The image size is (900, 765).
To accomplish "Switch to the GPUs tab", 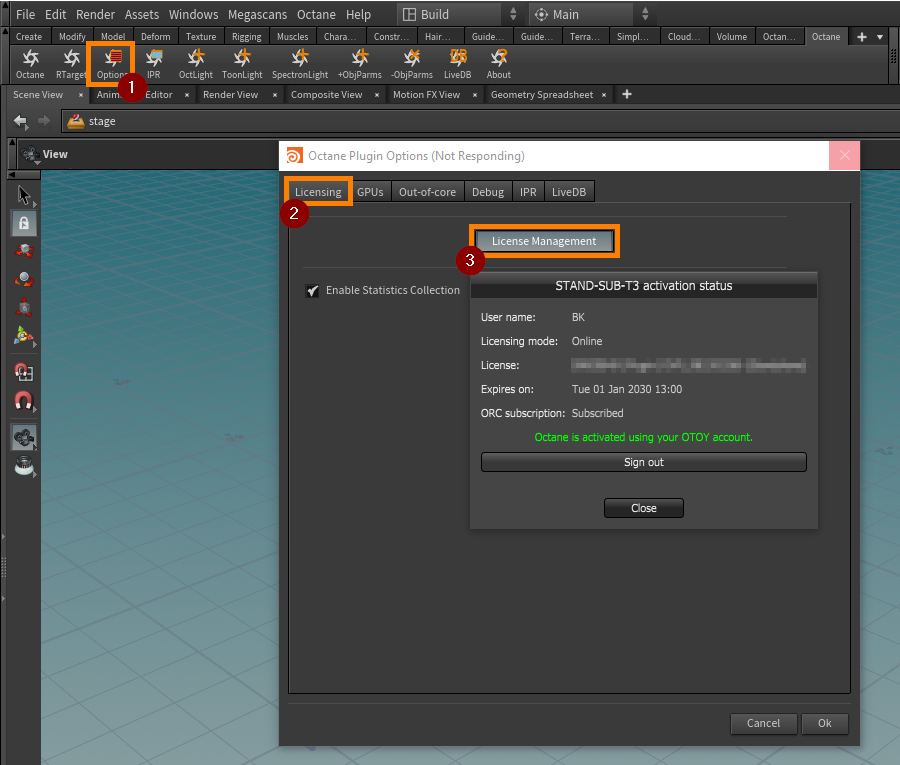I will (370, 192).
